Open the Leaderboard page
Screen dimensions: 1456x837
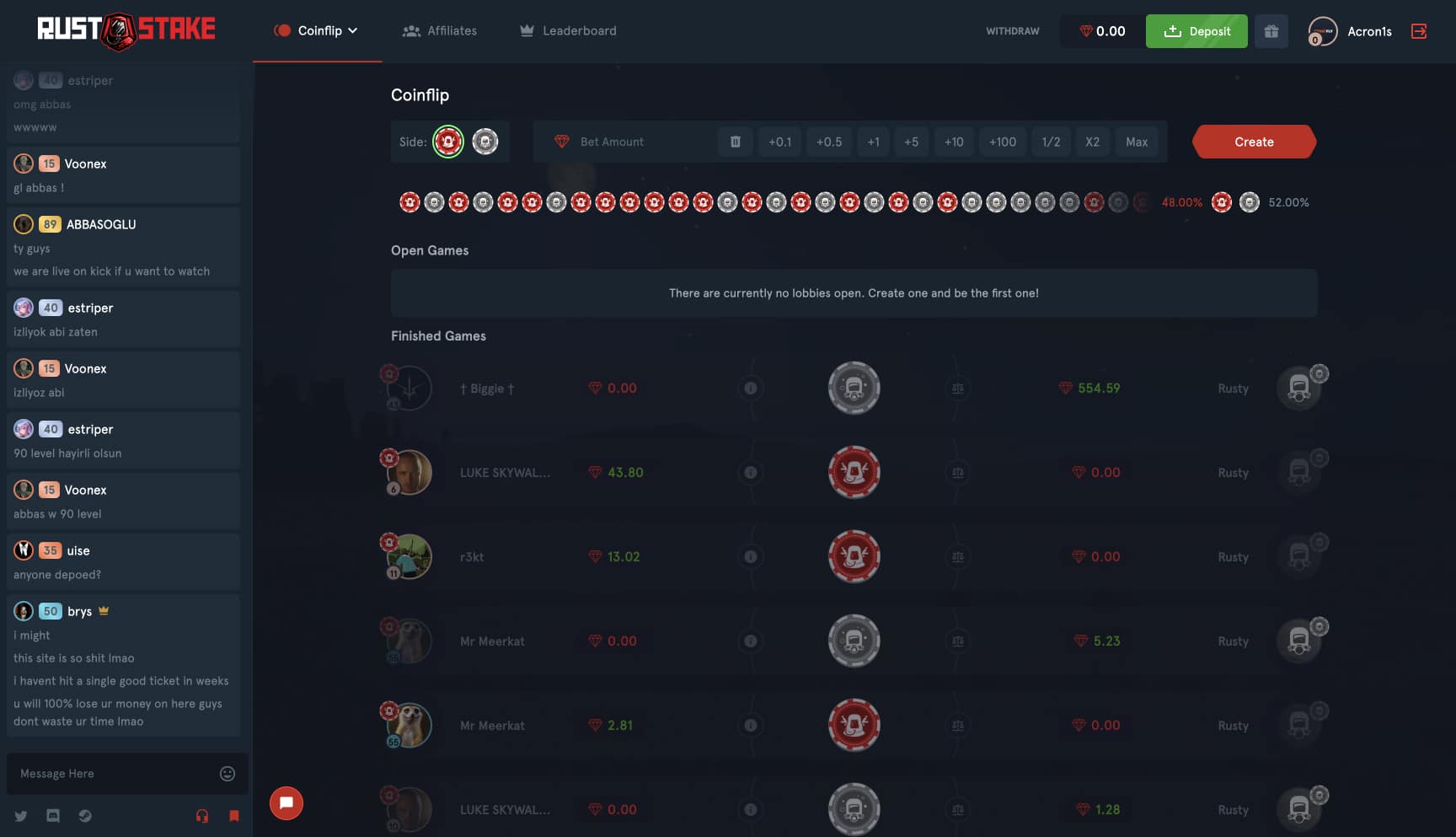568,30
